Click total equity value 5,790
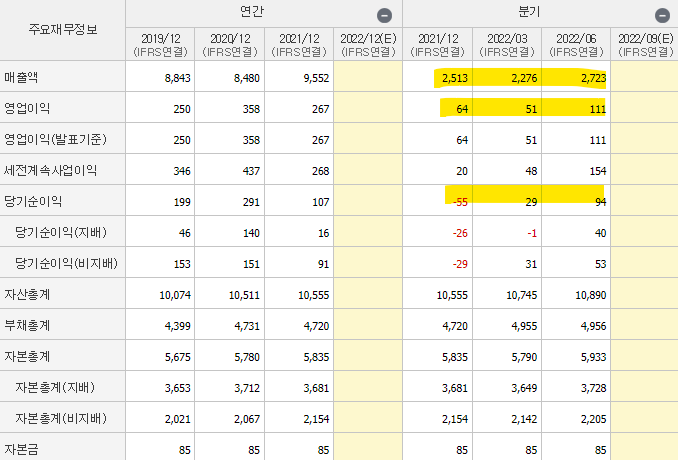Image resolution: width=678 pixels, height=460 pixels. coord(524,358)
